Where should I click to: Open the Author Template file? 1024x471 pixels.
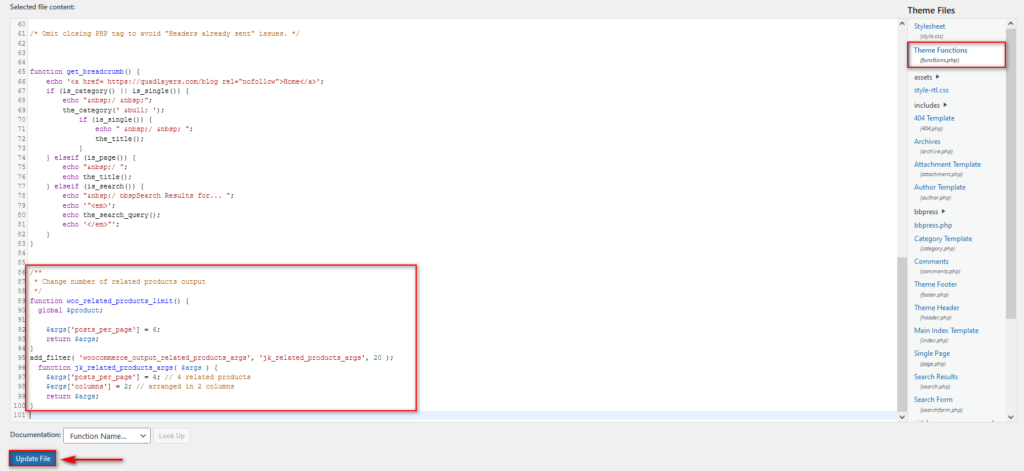[940, 187]
